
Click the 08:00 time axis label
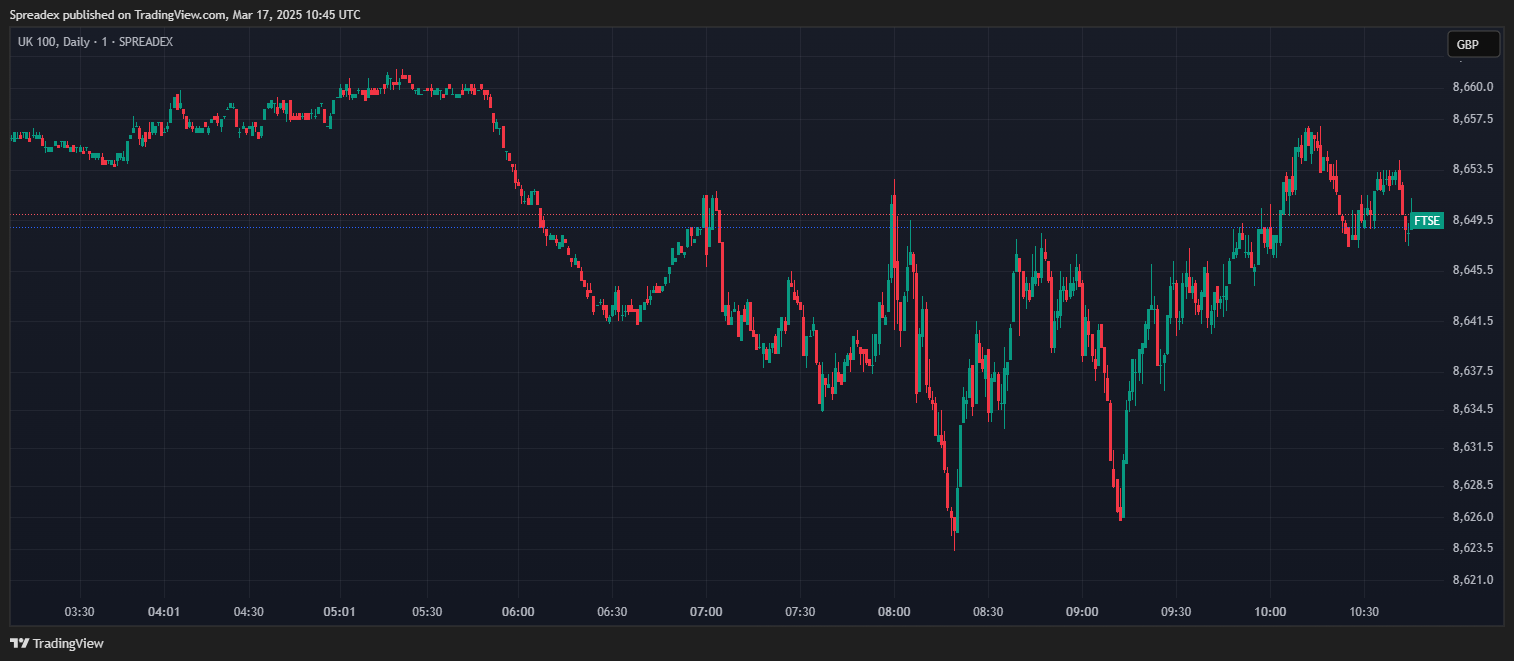click(x=894, y=612)
